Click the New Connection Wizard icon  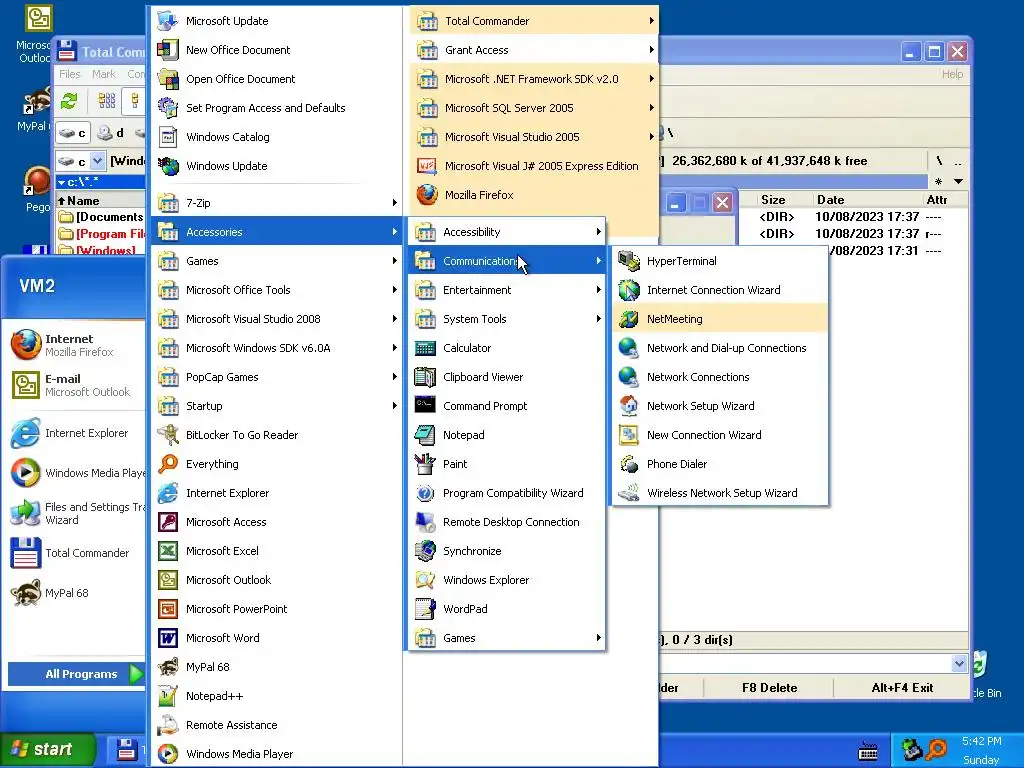[x=628, y=435]
